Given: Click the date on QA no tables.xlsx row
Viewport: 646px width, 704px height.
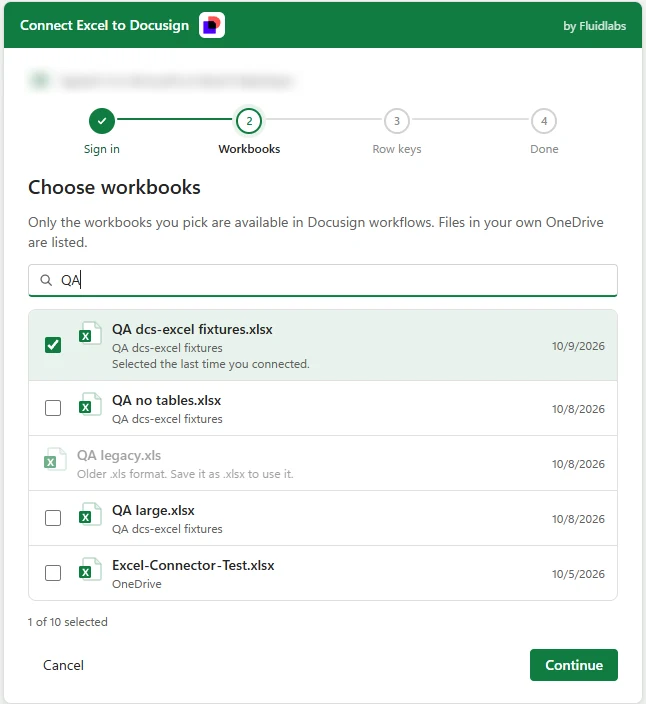Looking at the screenshot, I should 578,409.
